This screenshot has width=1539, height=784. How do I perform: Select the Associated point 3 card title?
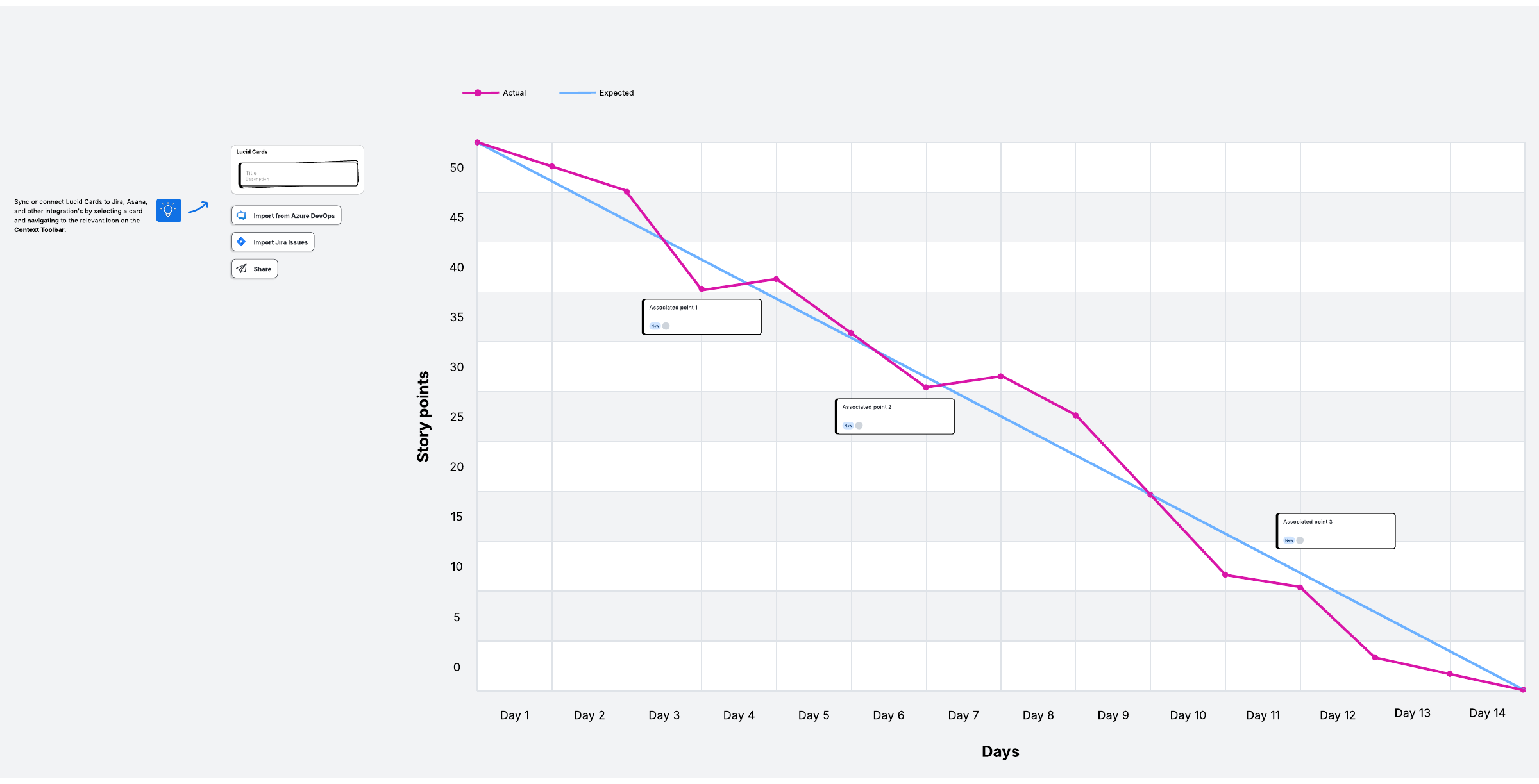pos(1308,522)
